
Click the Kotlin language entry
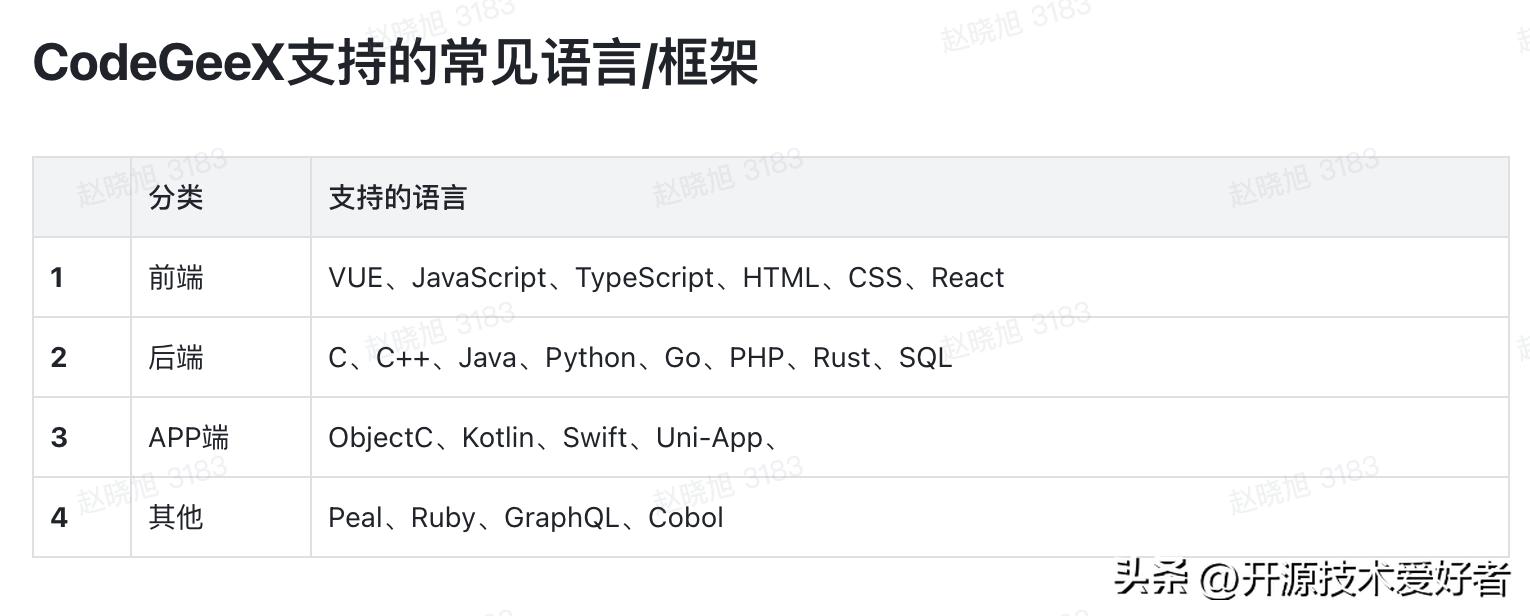(x=498, y=437)
